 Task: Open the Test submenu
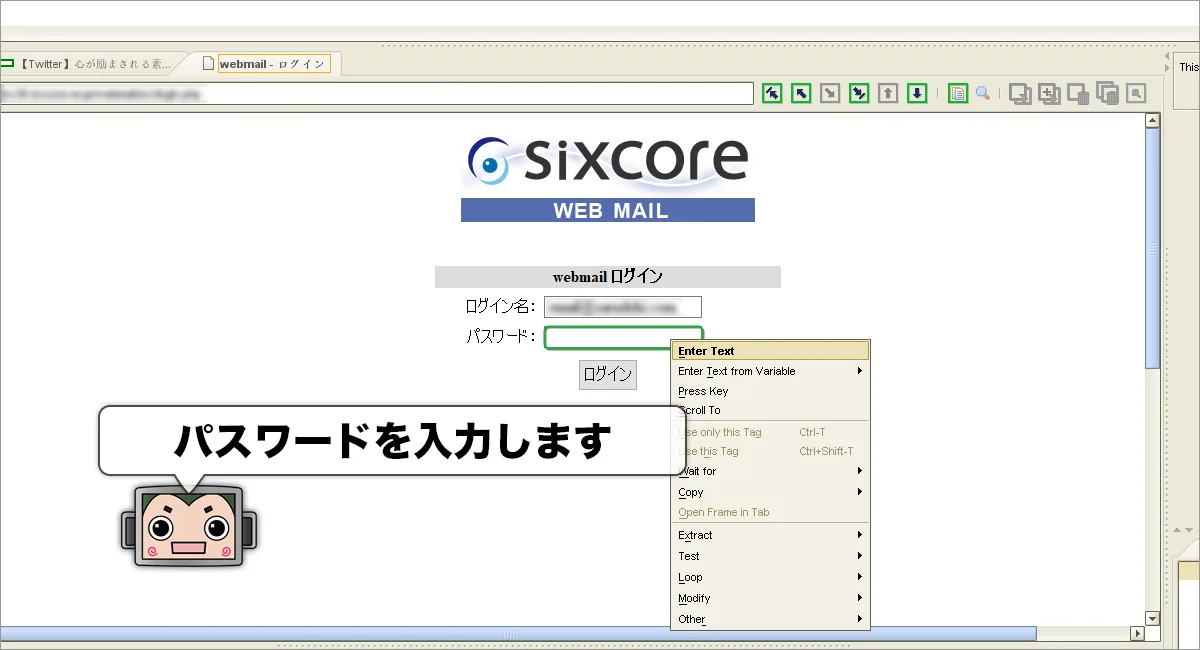(x=770, y=556)
